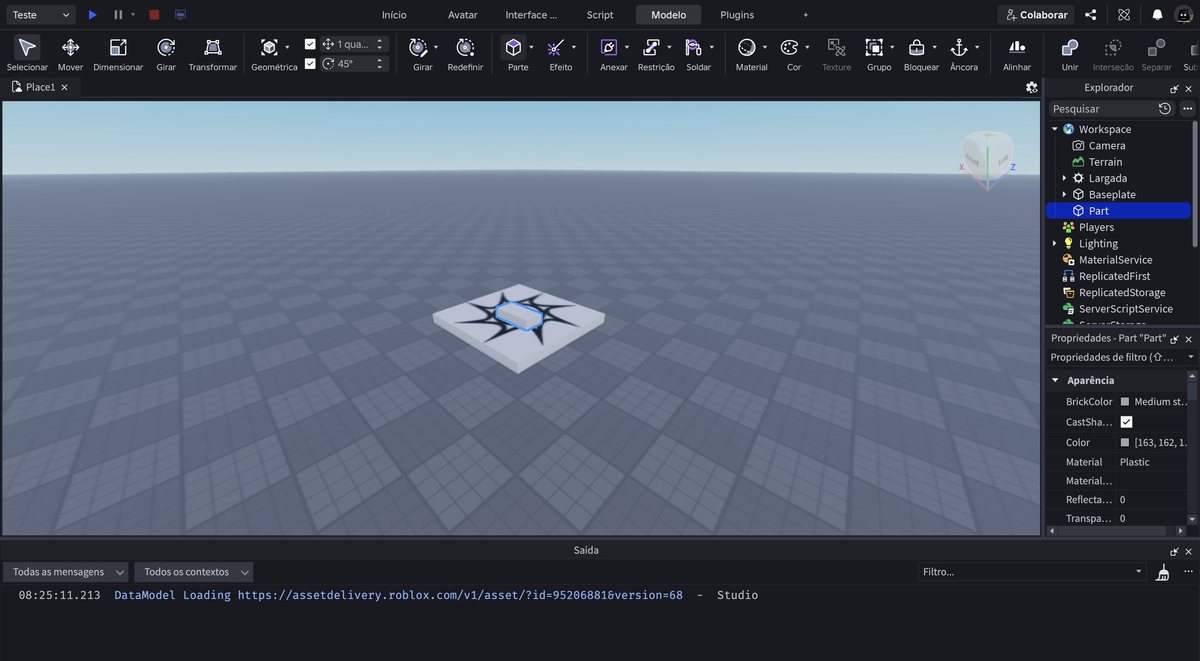This screenshot has height=661, width=1200.
Task: Pause the running test
Action: (118, 15)
